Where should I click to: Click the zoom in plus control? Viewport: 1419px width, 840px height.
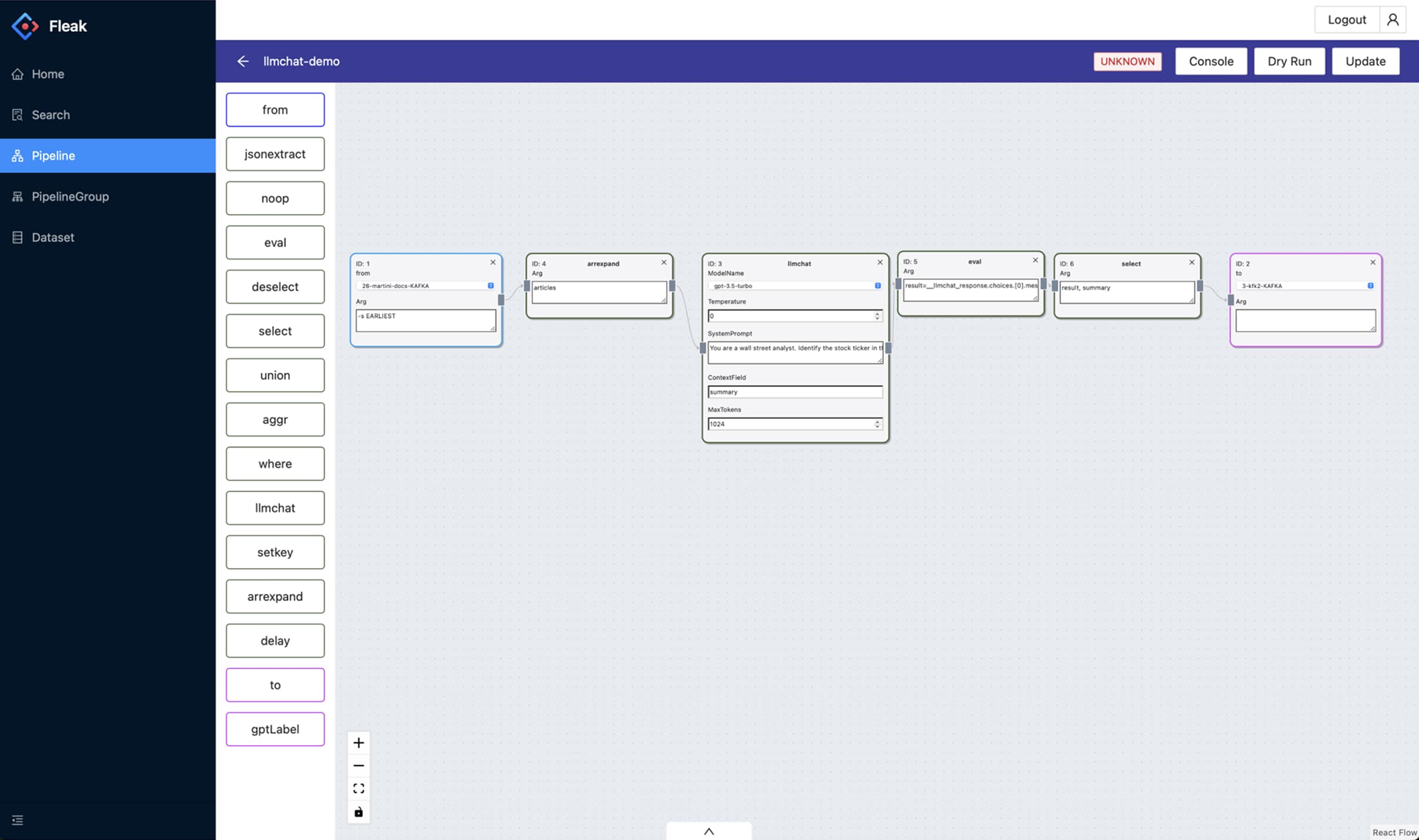tap(358, 743)
